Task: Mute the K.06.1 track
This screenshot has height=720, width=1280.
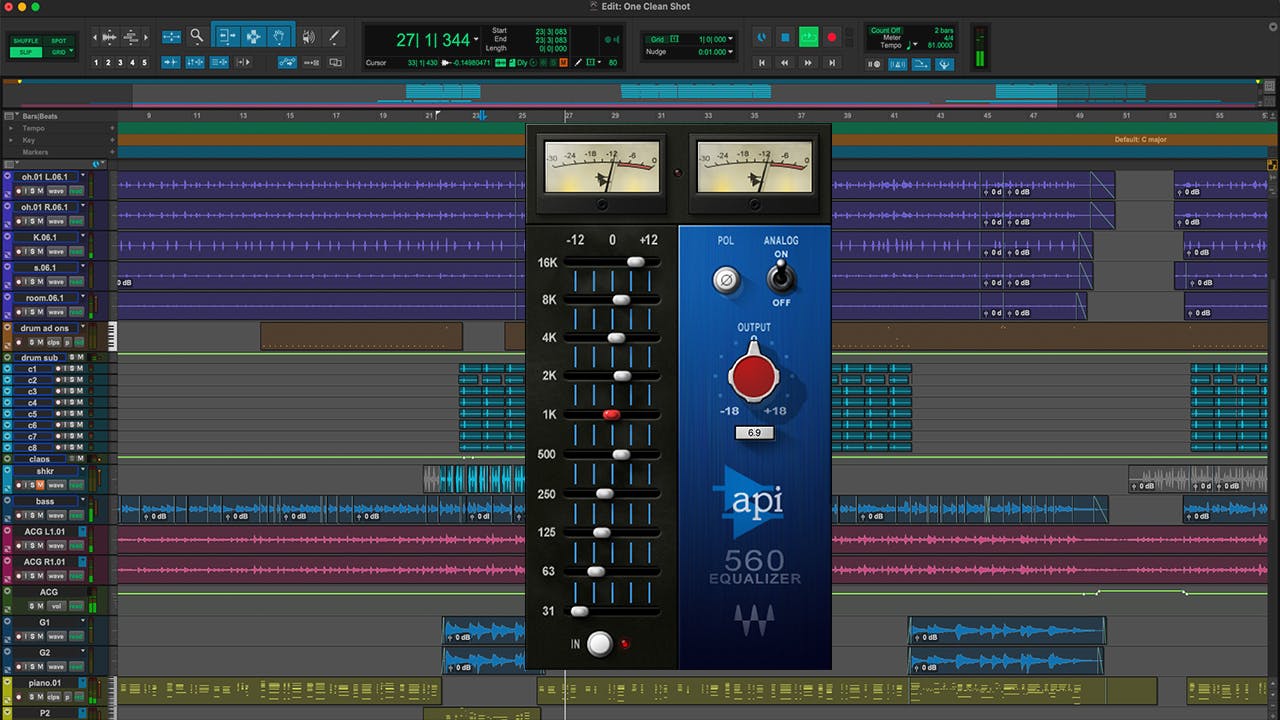Action: tap(42, 252)
